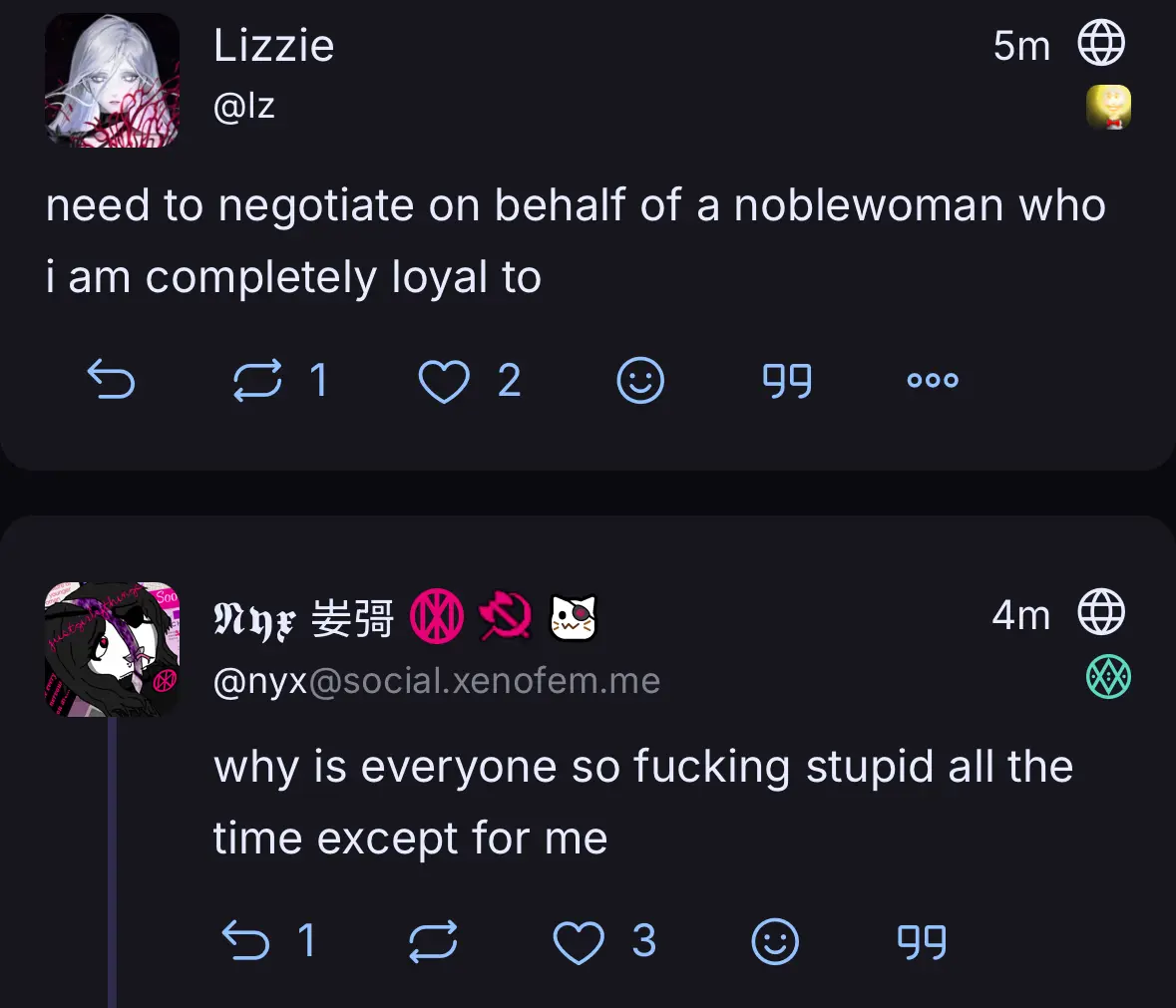React with emoji to nyx's post
The height and width of the screenshot is (1008, 1176).
click(775, 941)
